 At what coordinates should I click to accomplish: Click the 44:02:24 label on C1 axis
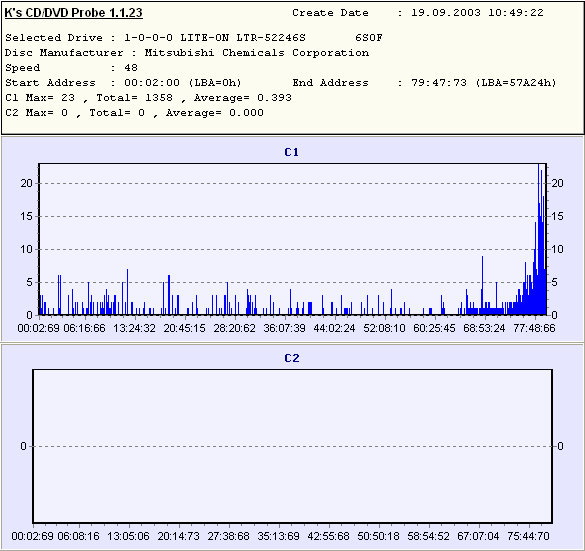coord(334,328)
